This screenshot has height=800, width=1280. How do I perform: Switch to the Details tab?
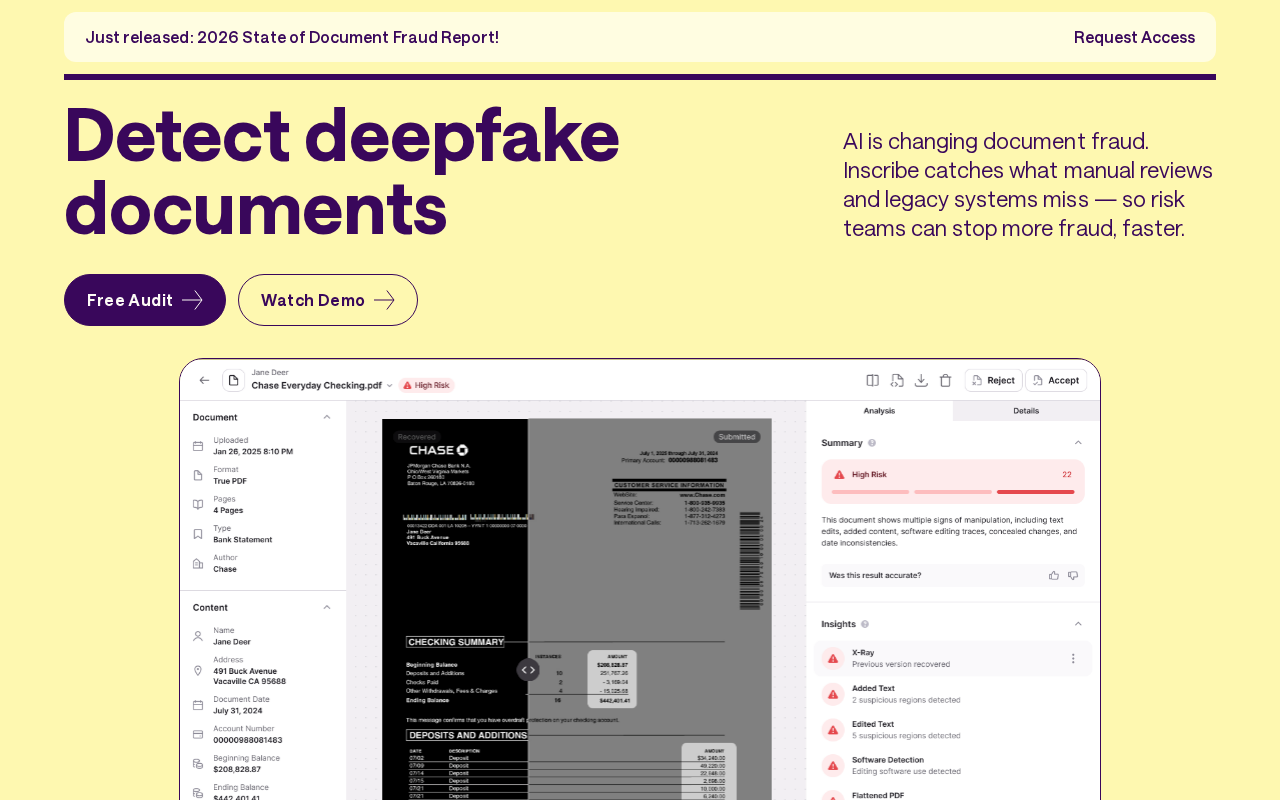pyautogui.click(x=1026, y=411)
